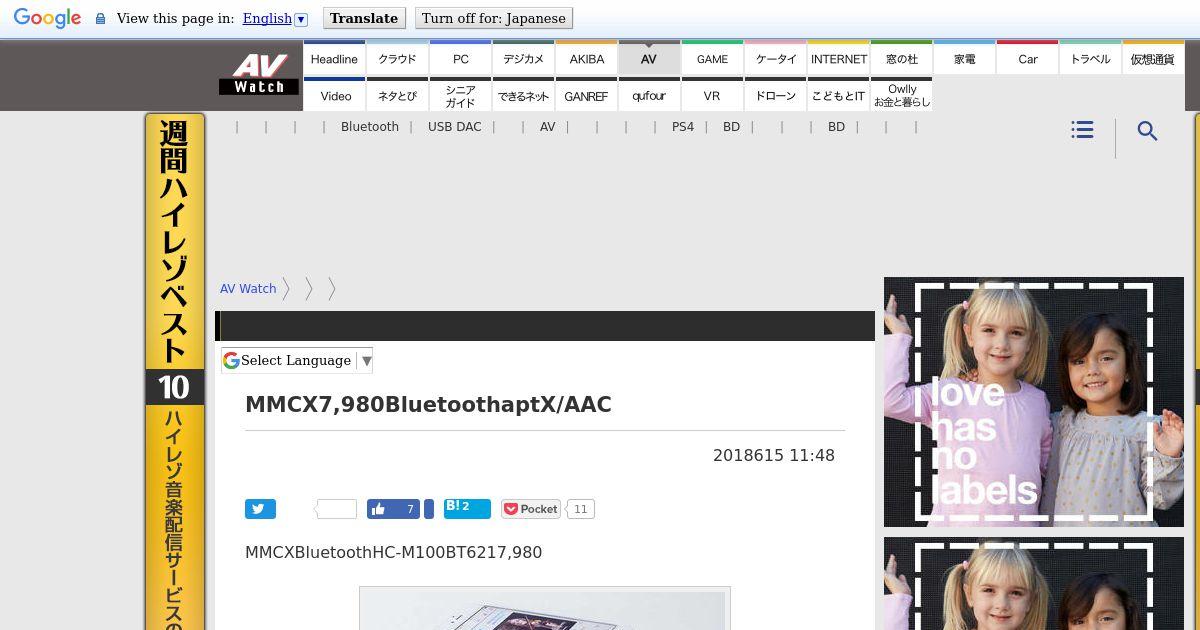Save article to Pocket

tap(531, 509)
